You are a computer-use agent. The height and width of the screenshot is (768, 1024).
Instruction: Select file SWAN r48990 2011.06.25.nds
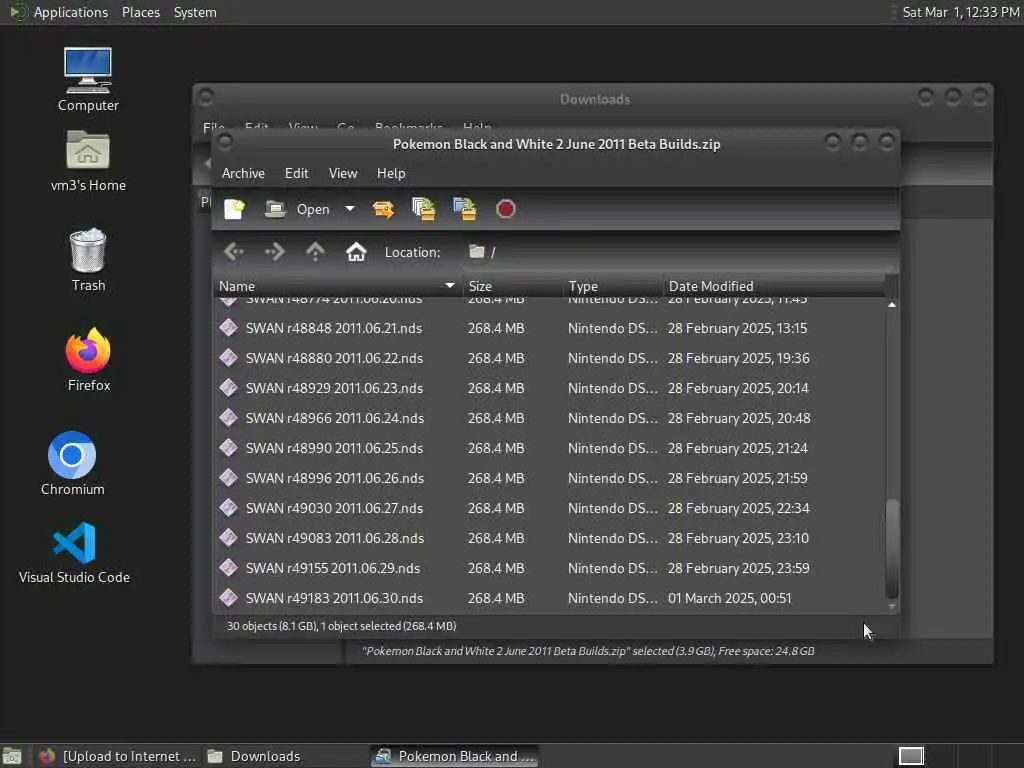tap(549, 448)
